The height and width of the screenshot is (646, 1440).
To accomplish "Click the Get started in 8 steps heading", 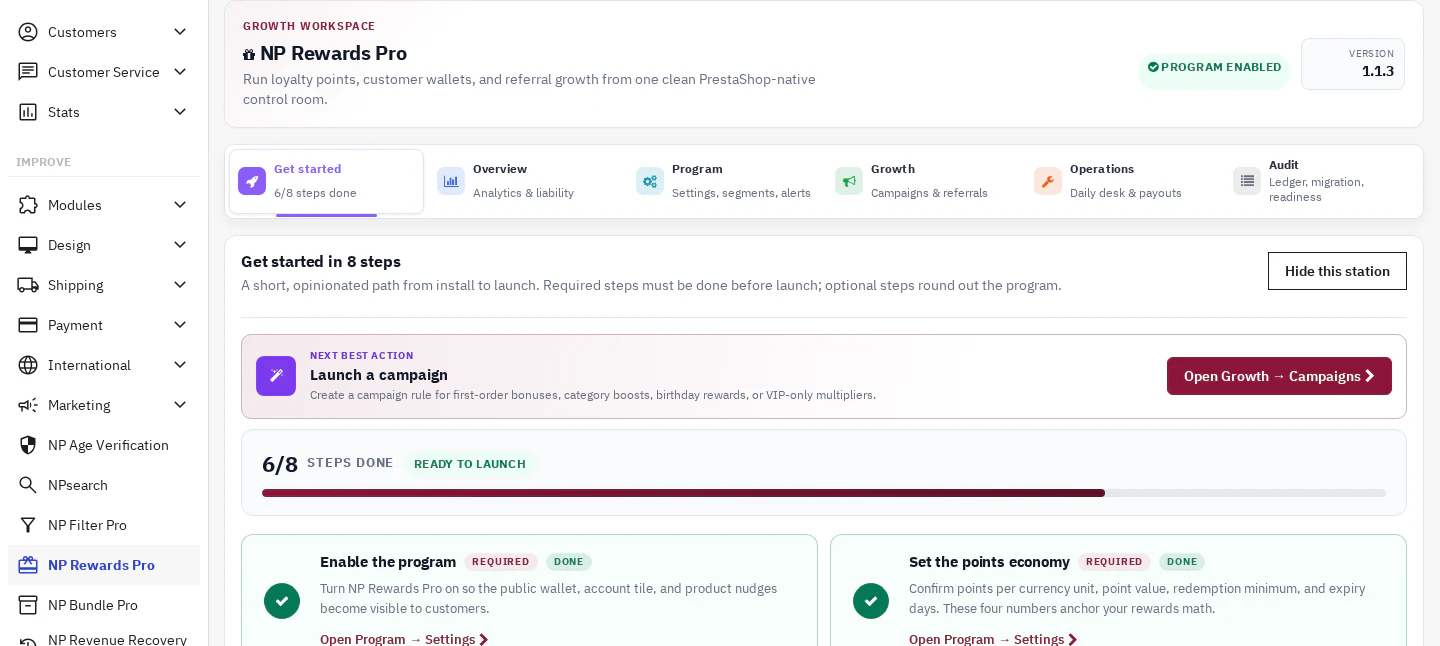I will pyautogui.click(x=321, y=261).
